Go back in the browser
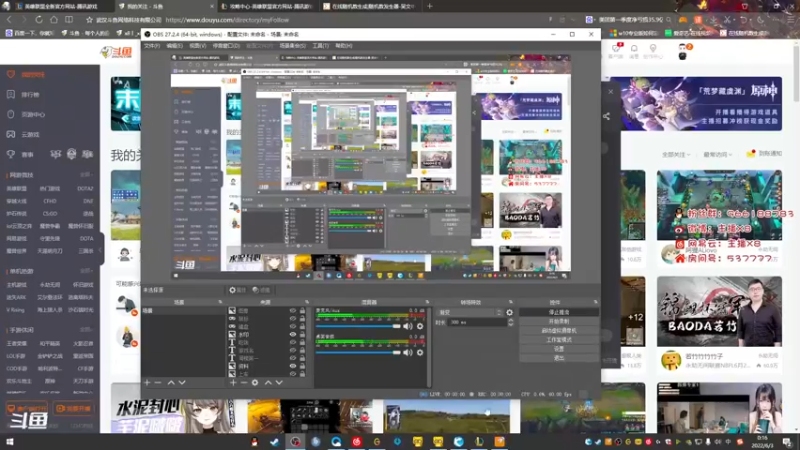Image resolution: width=800 pixels, height=450 pixels. point(9,19)
